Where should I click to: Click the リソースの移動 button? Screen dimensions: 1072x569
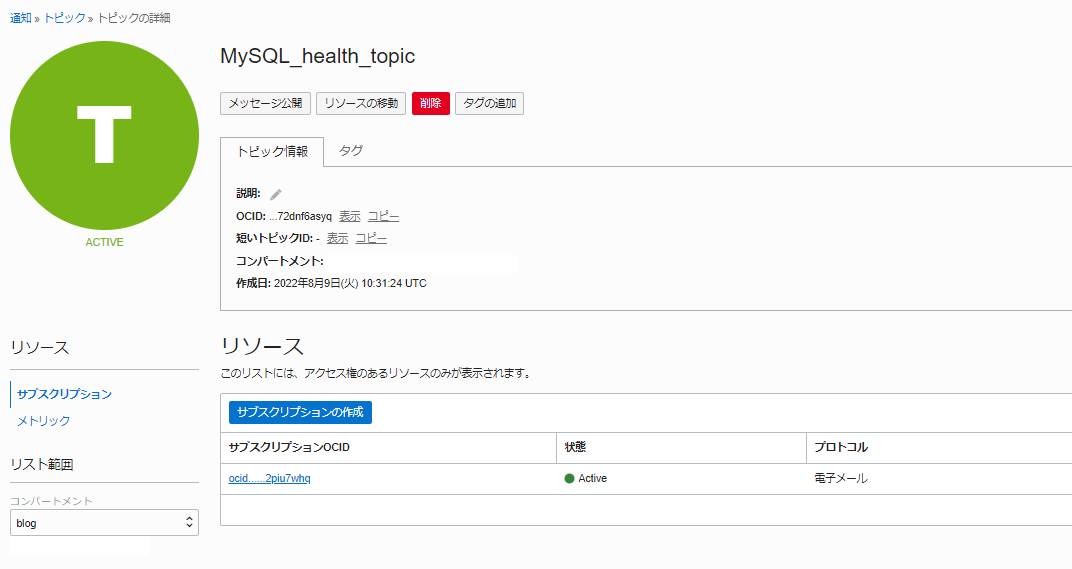361,103
